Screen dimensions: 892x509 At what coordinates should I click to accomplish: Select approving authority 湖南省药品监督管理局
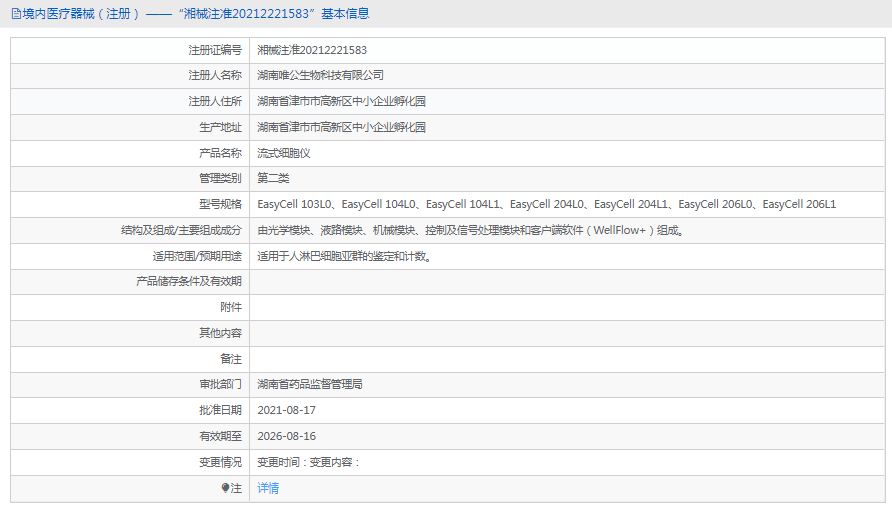309,384
